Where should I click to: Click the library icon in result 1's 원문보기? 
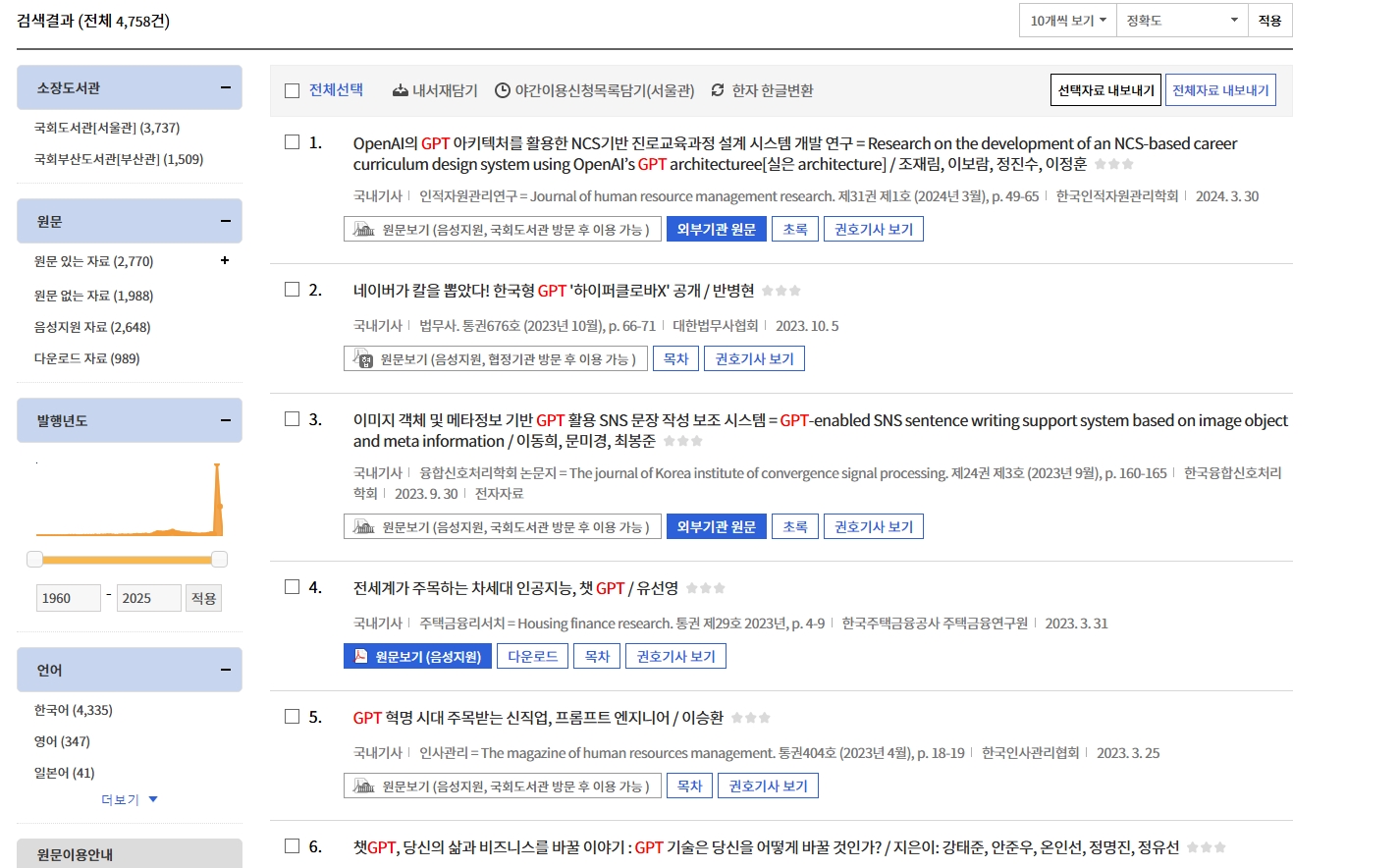(x=364, y=230)
